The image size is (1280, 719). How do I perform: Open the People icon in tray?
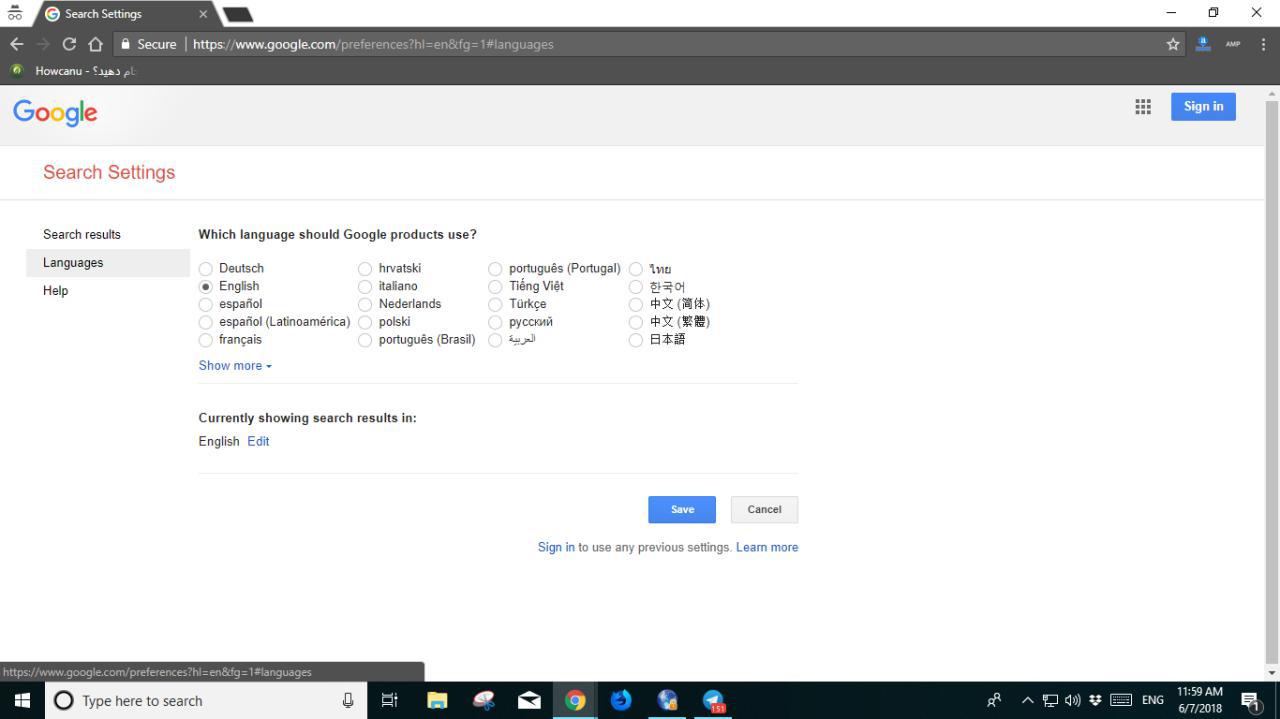pyautogui.click(x=994, y=700)
